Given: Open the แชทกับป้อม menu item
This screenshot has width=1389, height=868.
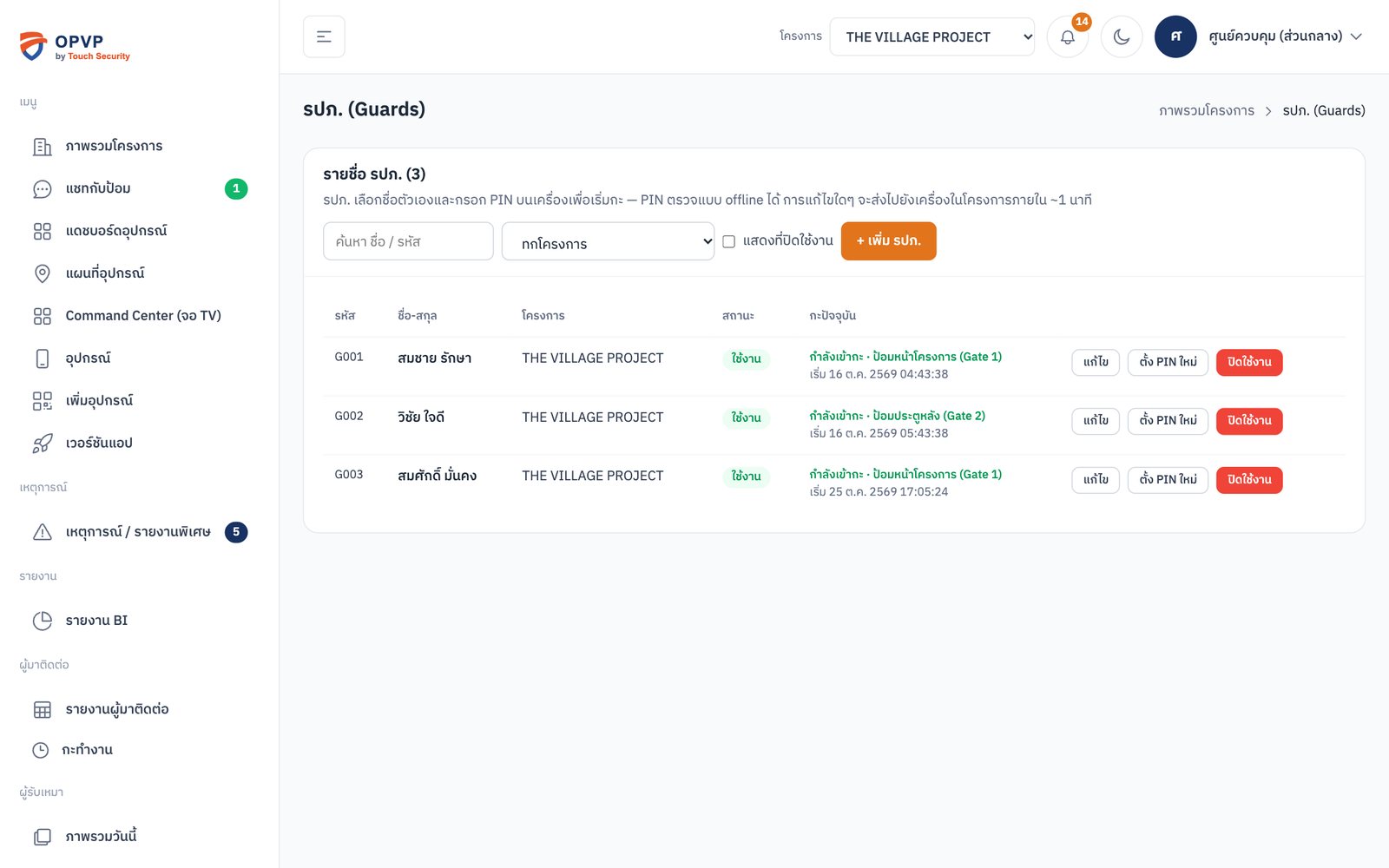Looking at the screenshot, I should 139,188.
